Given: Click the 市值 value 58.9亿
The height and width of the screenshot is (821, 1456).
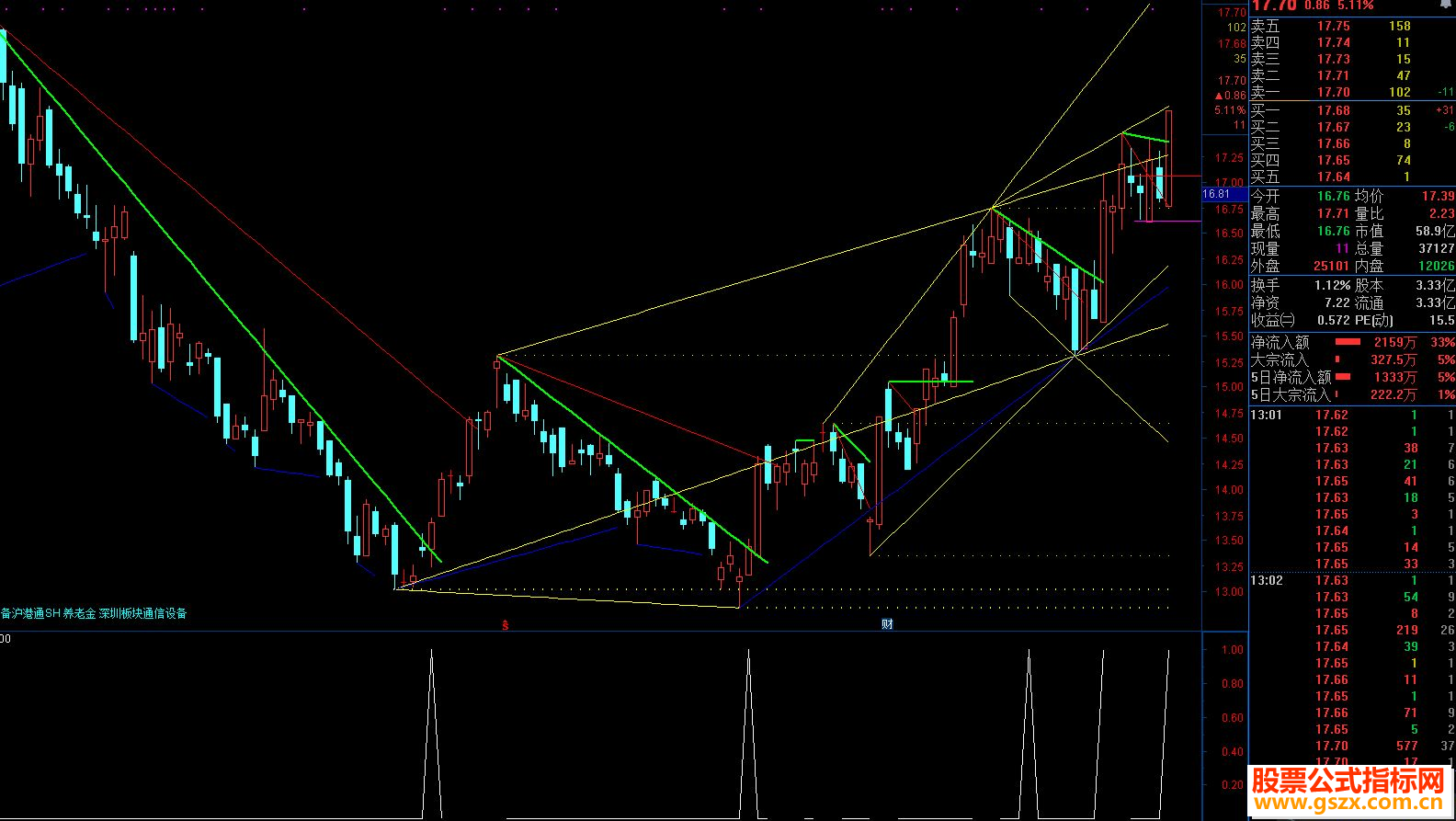Looking at the screenshot, I should pyautogui.click(x=1435, y=231).
